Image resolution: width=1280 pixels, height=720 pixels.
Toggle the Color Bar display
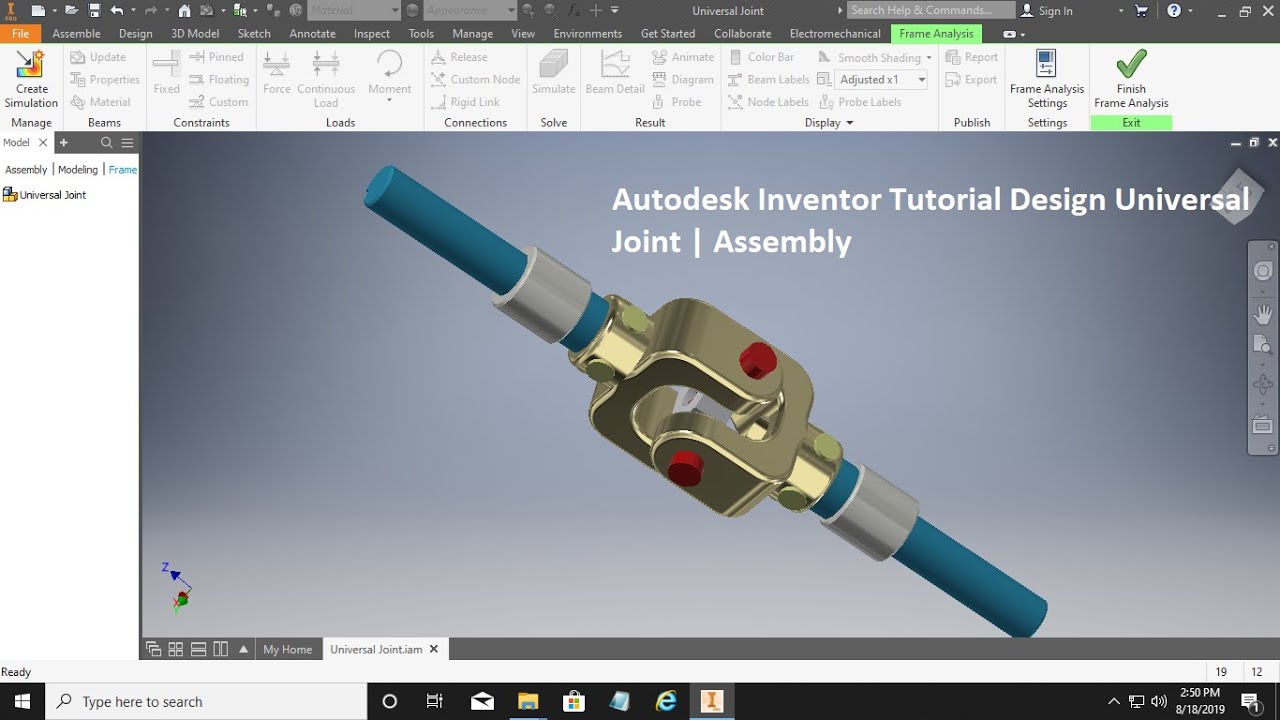761,57
